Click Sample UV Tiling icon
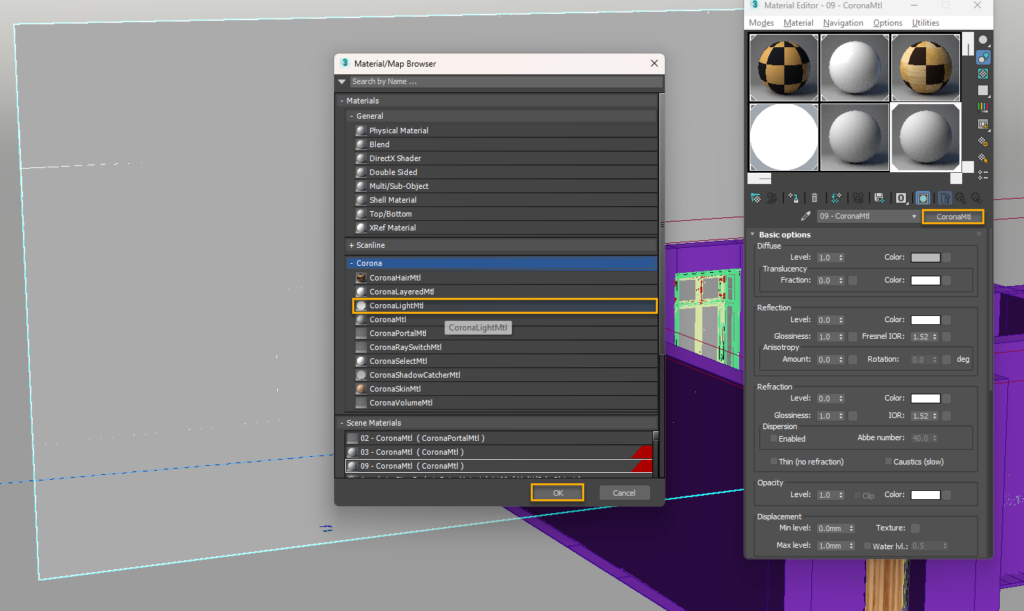 tap(983, 91)
